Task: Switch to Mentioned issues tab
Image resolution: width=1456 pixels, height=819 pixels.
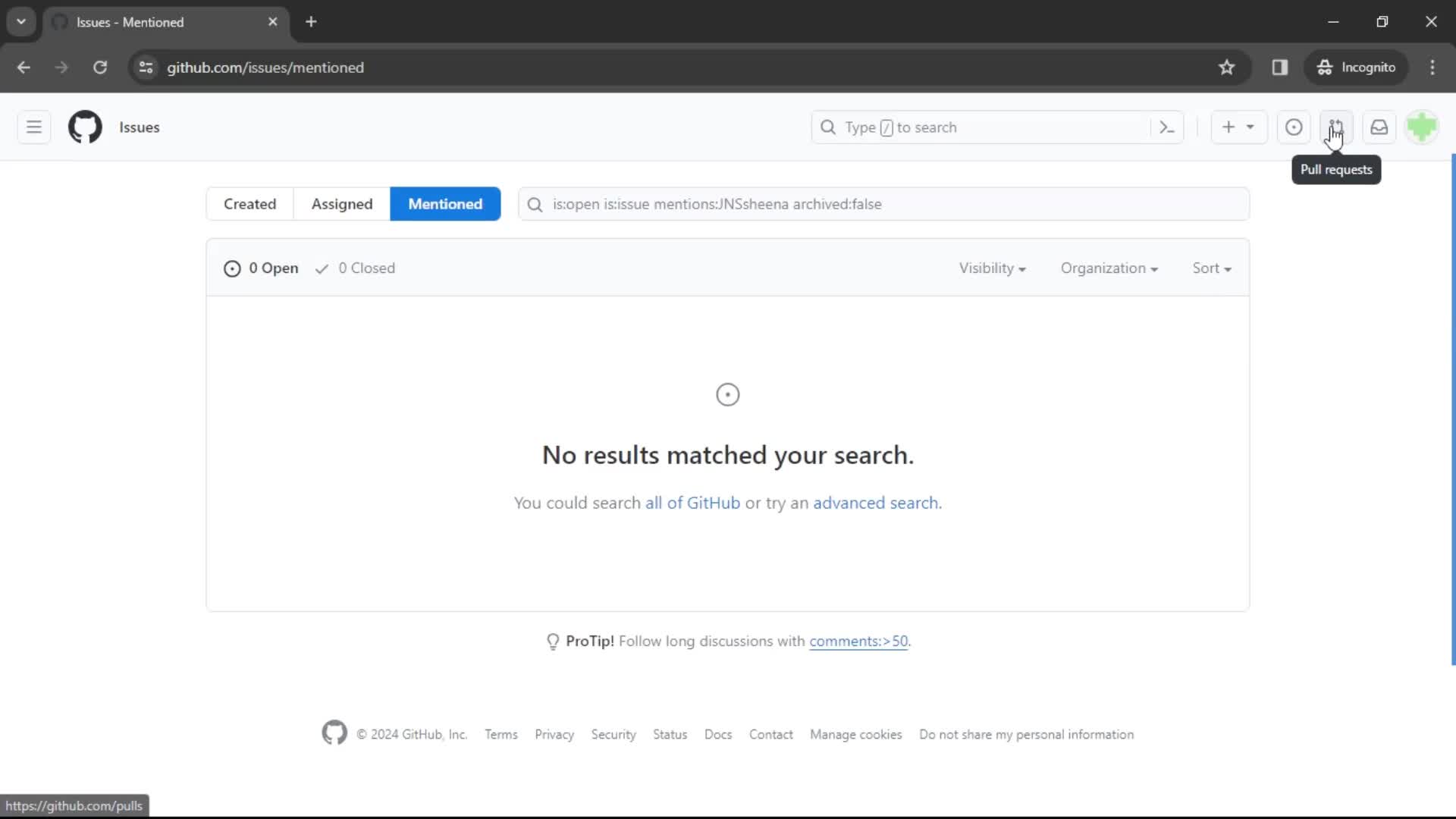Action: pyautogui.click(x=444, y=203)
